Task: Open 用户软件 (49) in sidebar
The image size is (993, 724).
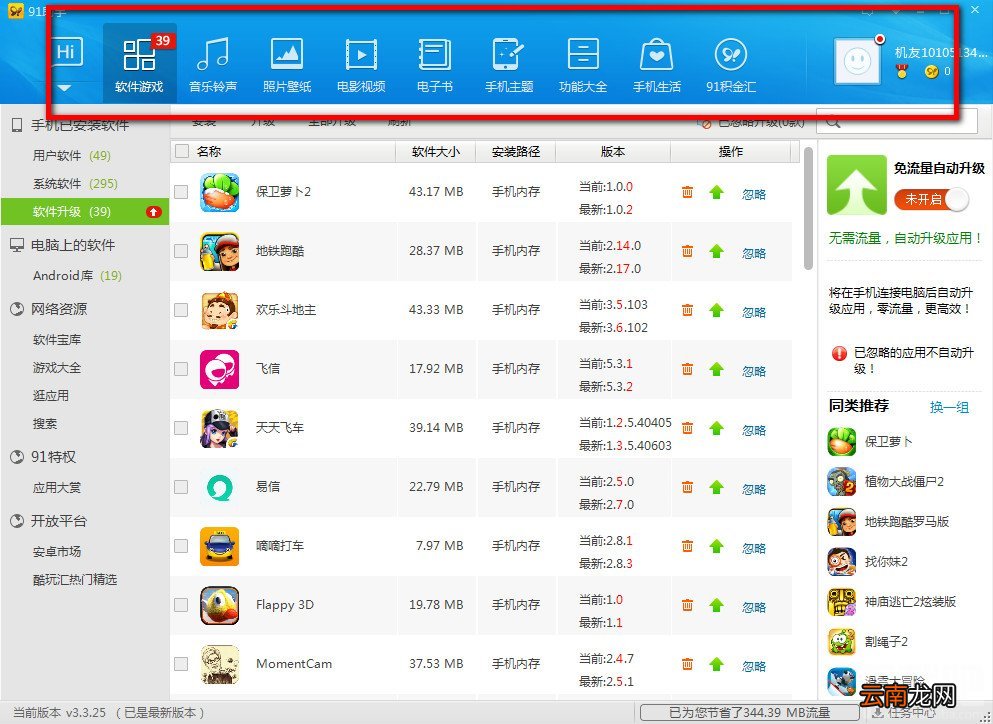Action: 72,155
